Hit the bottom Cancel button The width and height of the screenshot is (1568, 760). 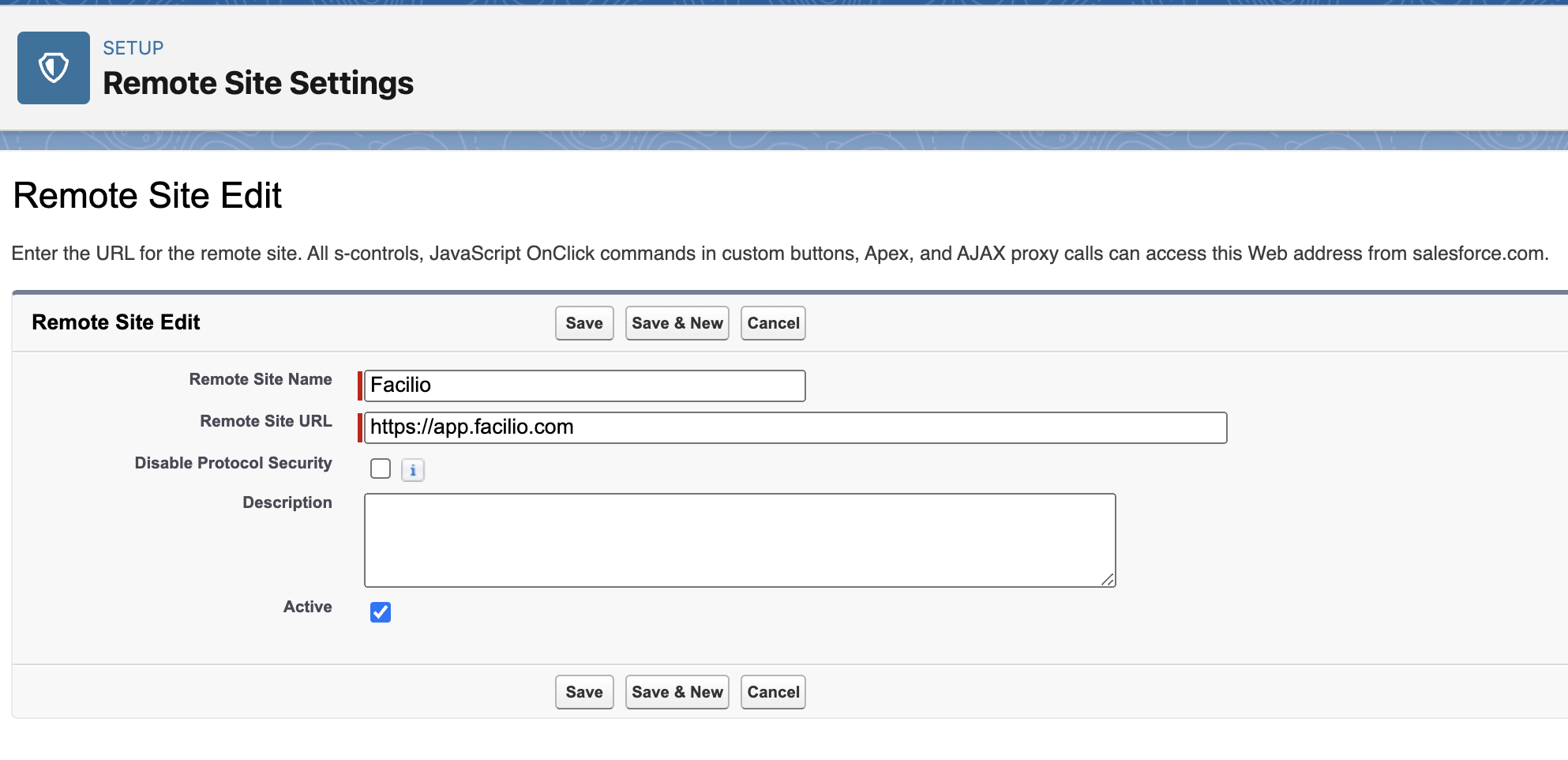pyautogui.click(x=772, y=692)
